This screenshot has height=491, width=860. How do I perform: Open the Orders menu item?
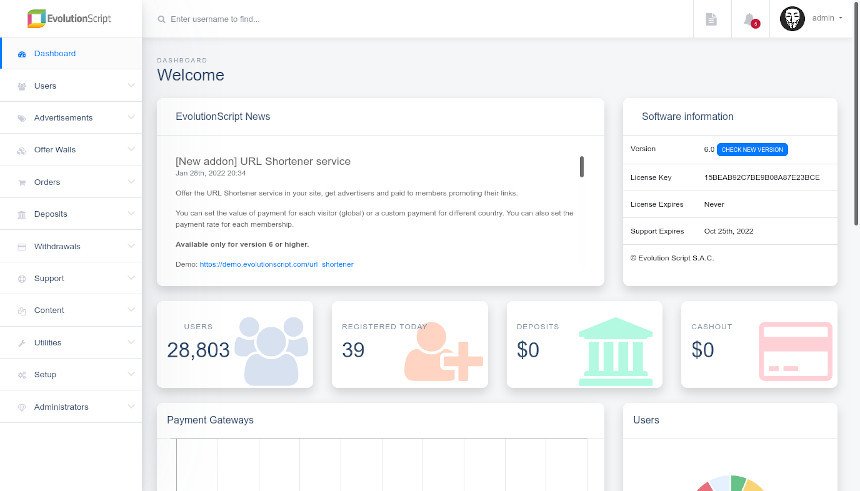coord(71,182)
